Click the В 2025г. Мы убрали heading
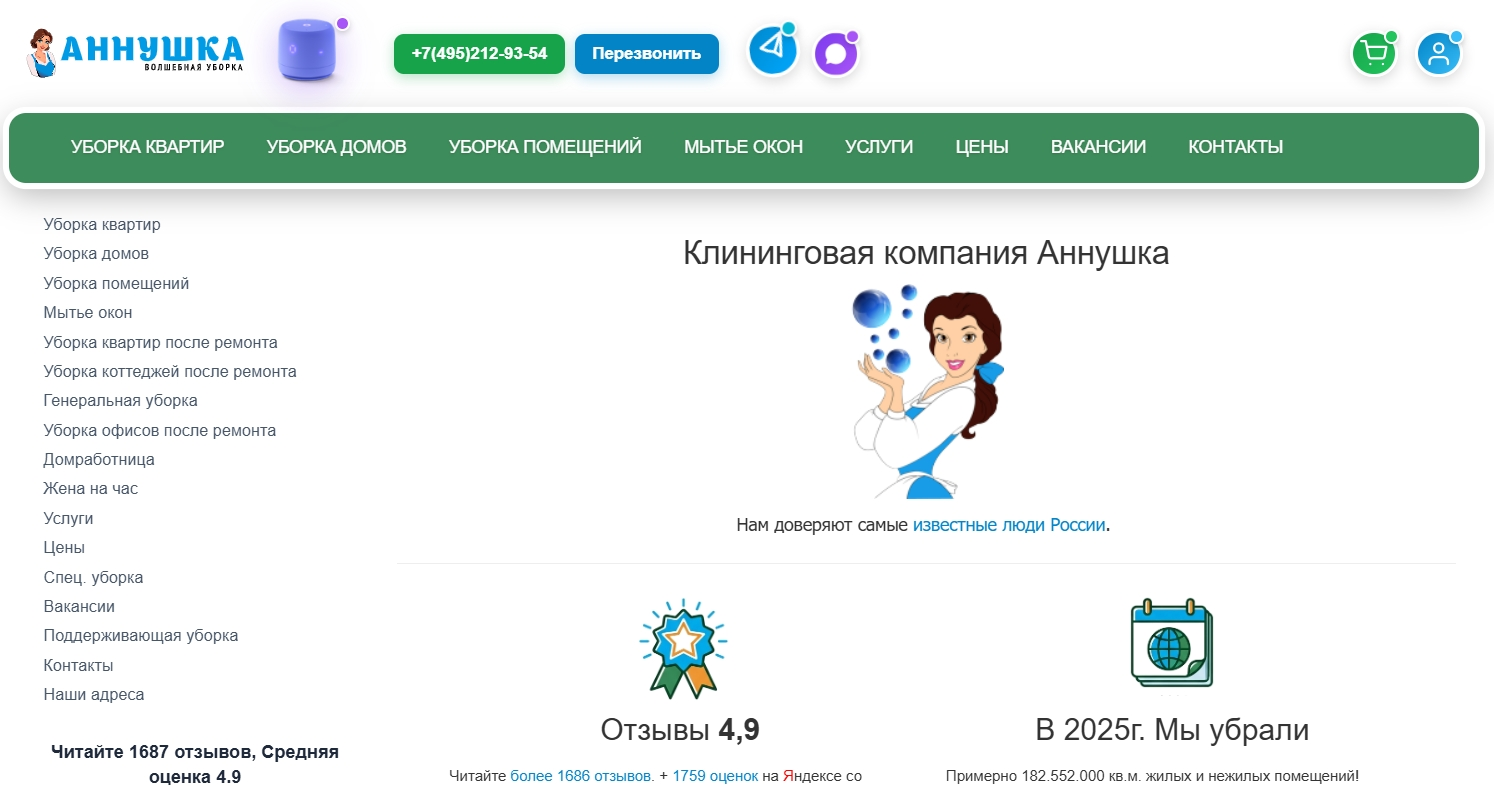 tap(1172, 731)
